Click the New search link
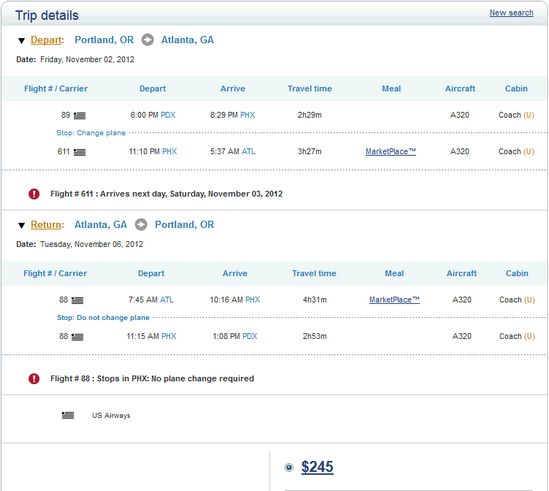Image resolution: width=549 pixels, height=491 pixels. tap(511, 13)
